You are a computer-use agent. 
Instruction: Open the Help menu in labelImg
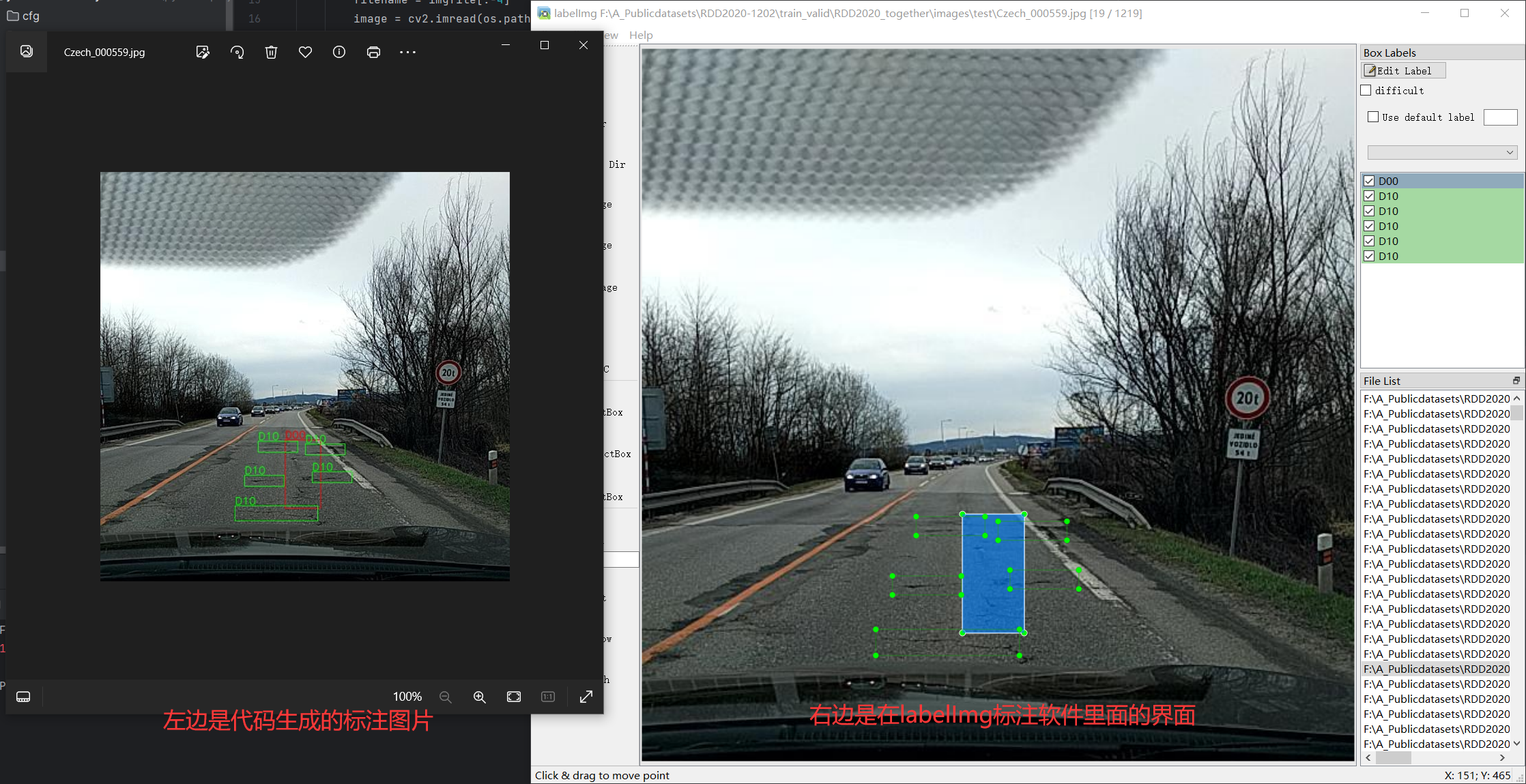coord(641,35)
